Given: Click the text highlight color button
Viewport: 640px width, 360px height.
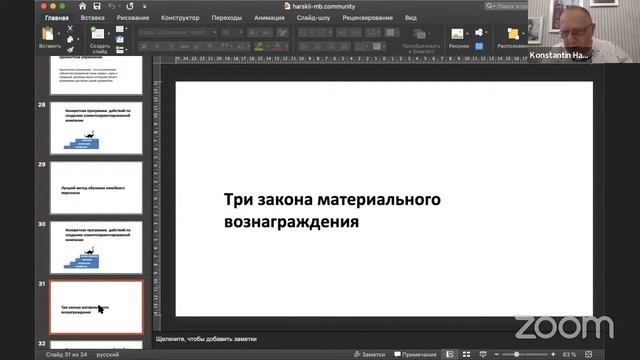Looking at the screenshot, I should coord(258,47).
